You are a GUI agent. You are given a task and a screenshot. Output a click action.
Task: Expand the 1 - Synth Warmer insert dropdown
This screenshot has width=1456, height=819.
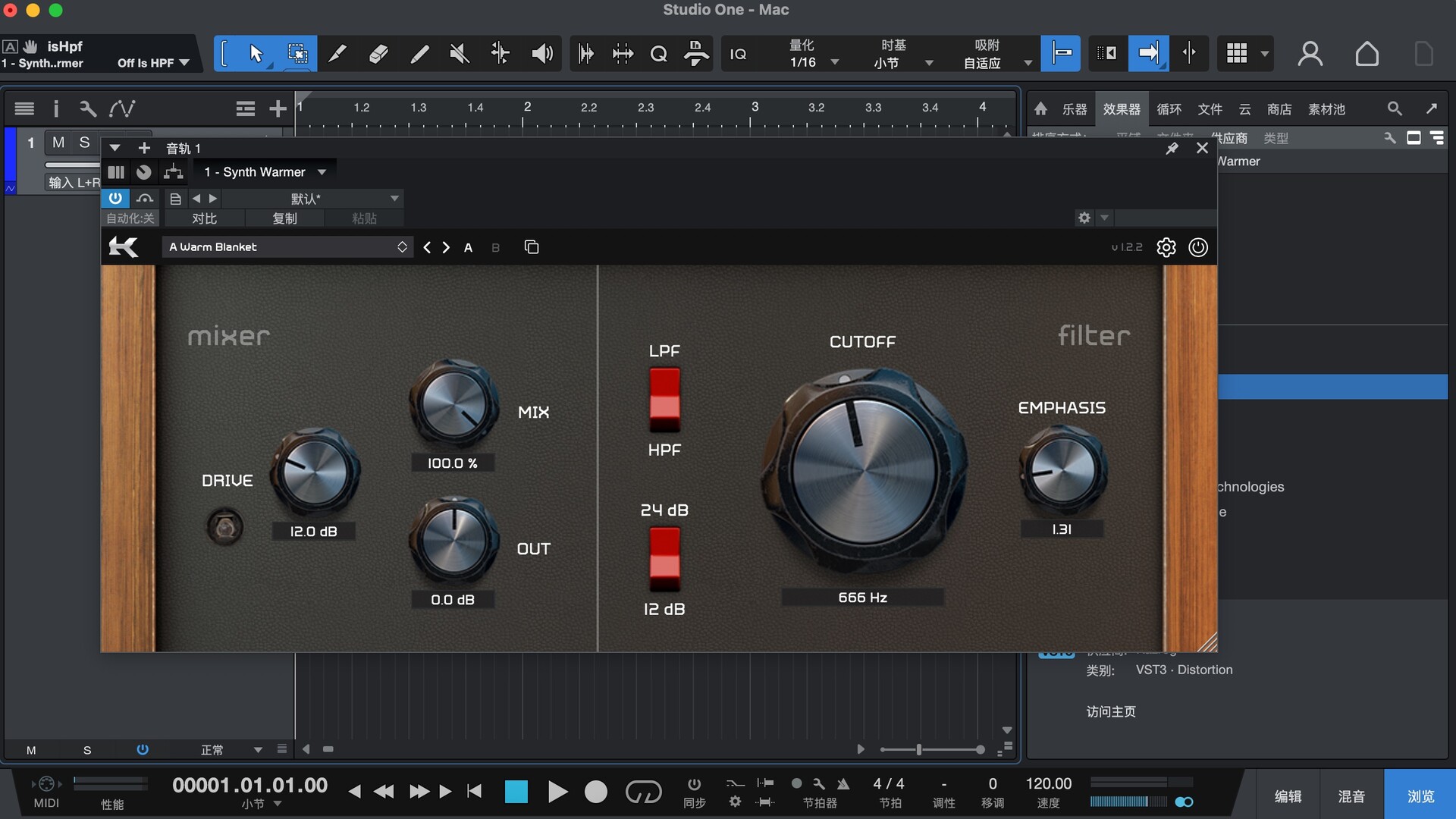point(322,172)
